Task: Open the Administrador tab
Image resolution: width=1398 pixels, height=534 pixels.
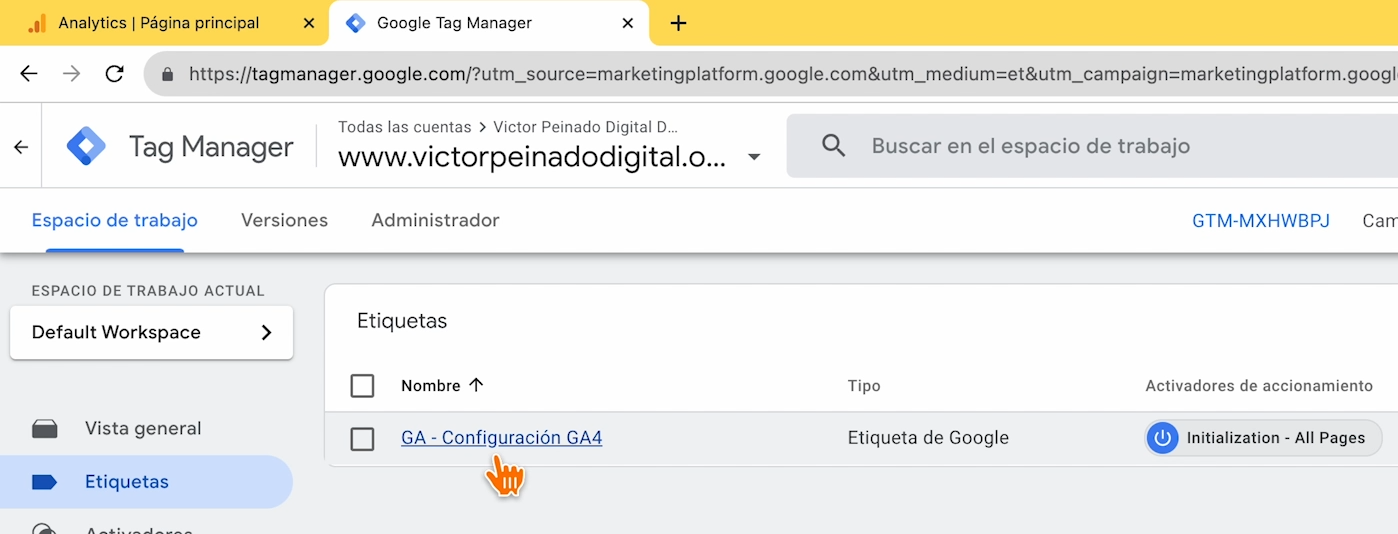Action: click(435, 220)
